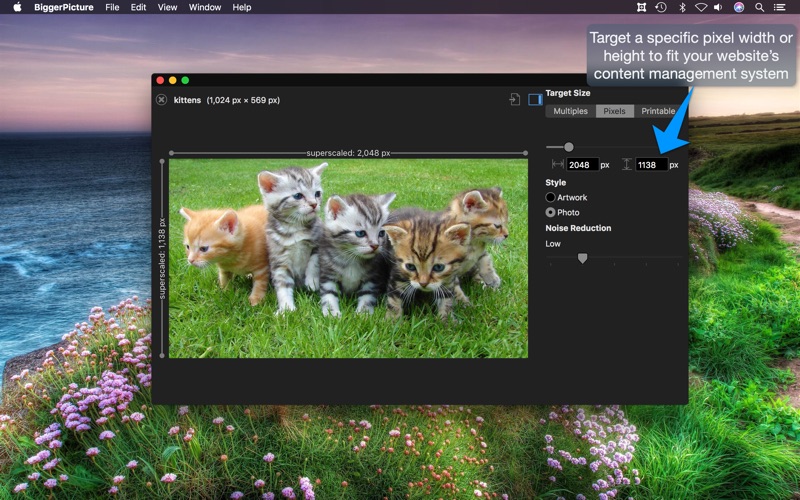Click the Noise Reduction slider handle
This screenshot has height=500, width=800.
coord(582,258)
